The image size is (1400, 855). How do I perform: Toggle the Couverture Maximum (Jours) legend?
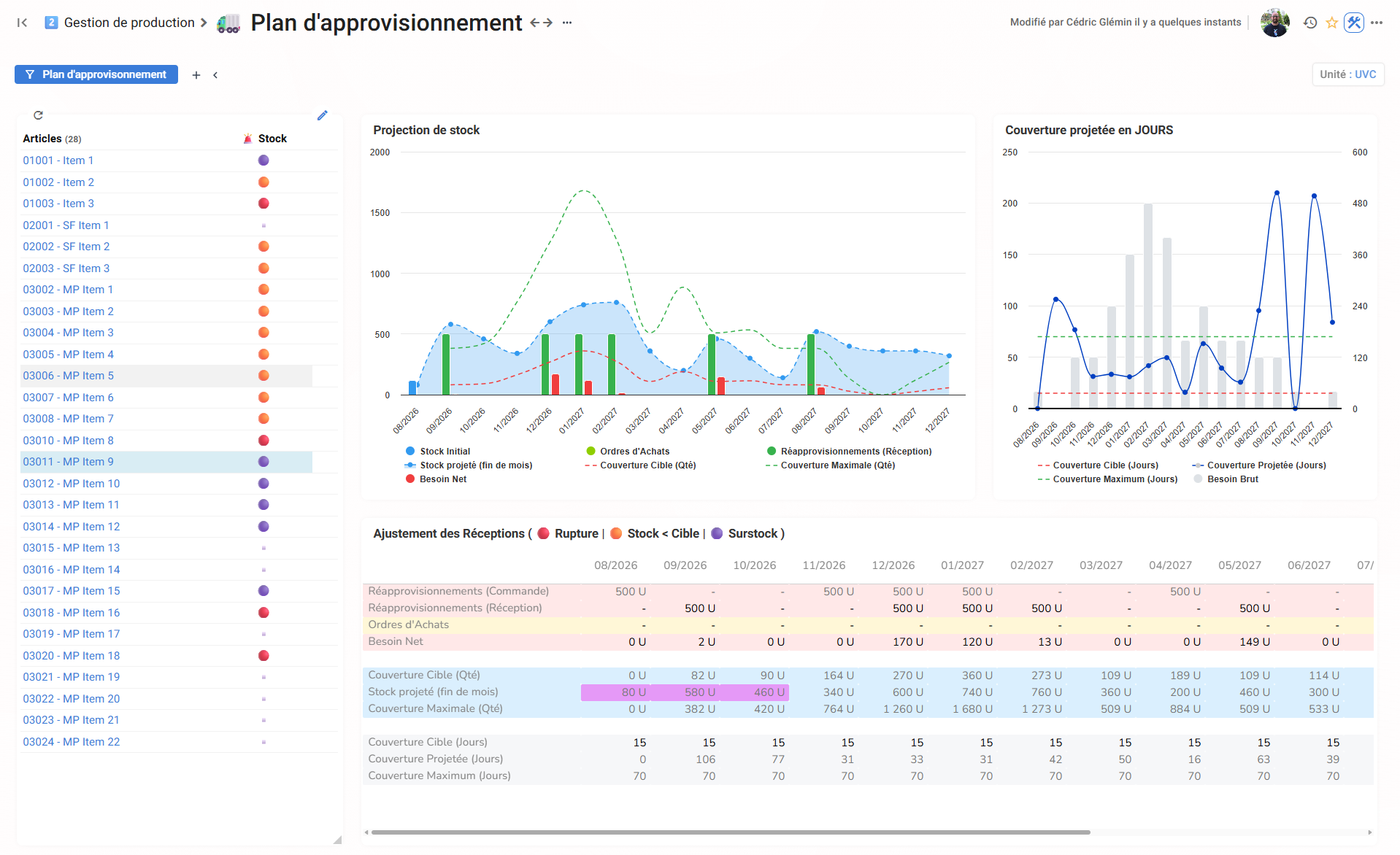point(1107,479)
